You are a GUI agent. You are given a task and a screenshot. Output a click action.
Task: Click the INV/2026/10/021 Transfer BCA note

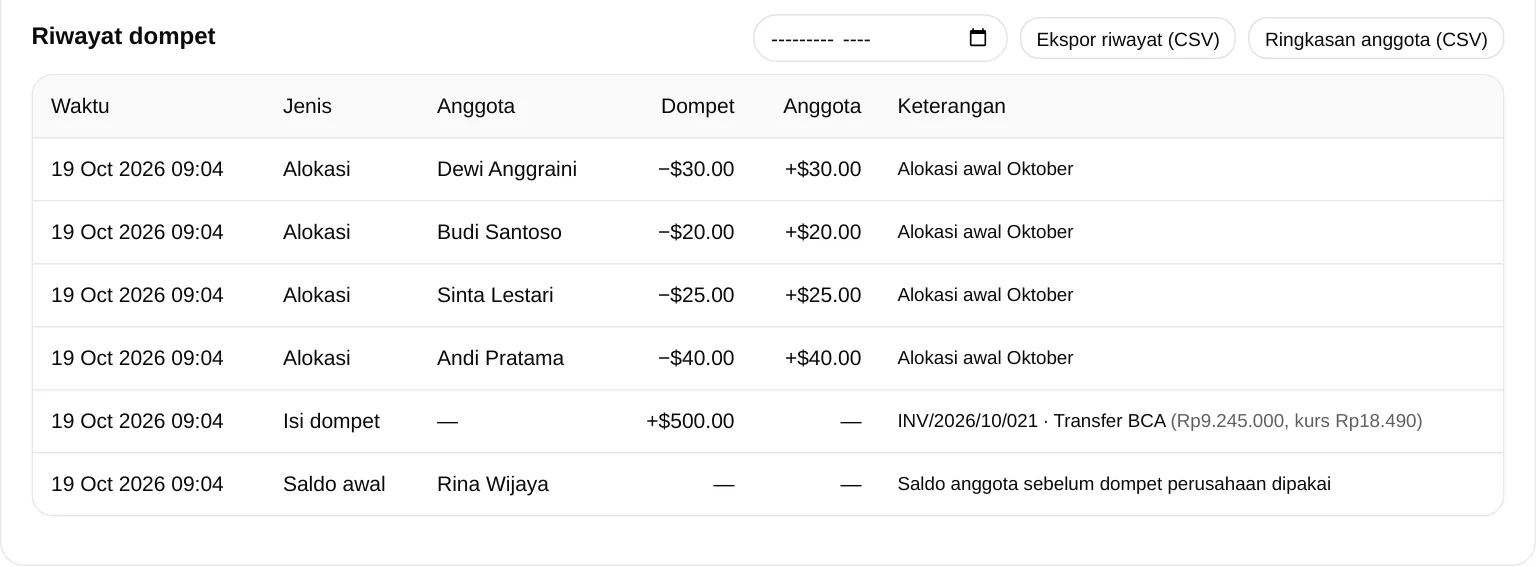[1031, 421]
